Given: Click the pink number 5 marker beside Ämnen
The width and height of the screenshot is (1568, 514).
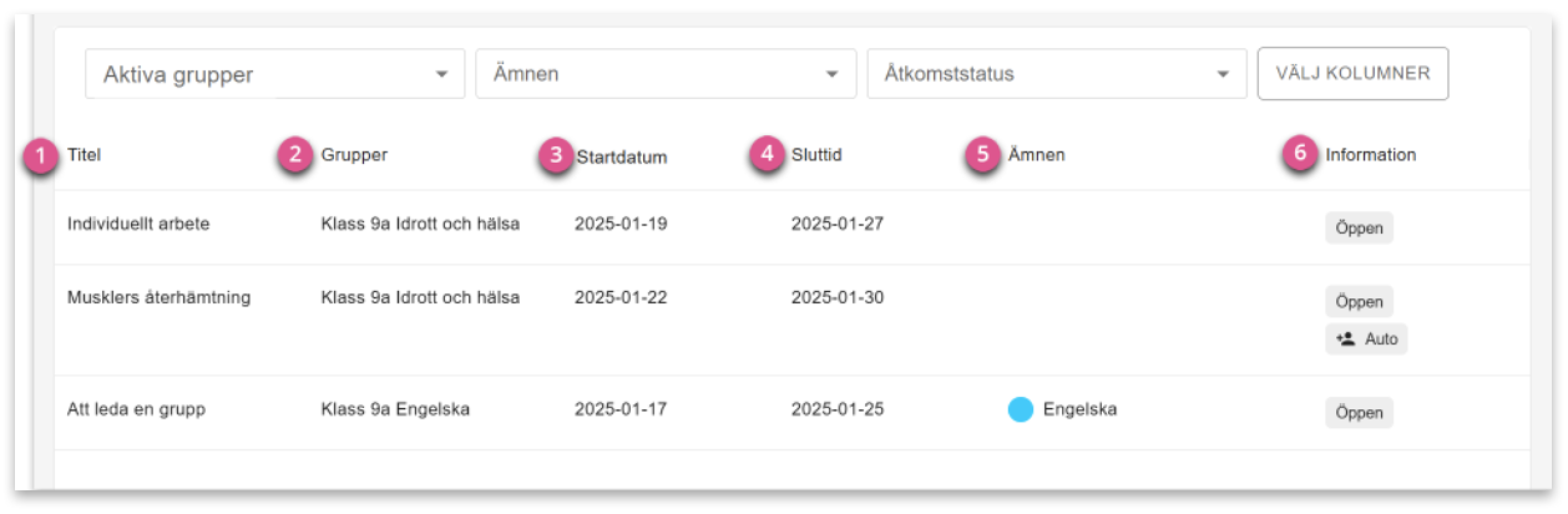Looking at the screenshot, I should point(983,154).
